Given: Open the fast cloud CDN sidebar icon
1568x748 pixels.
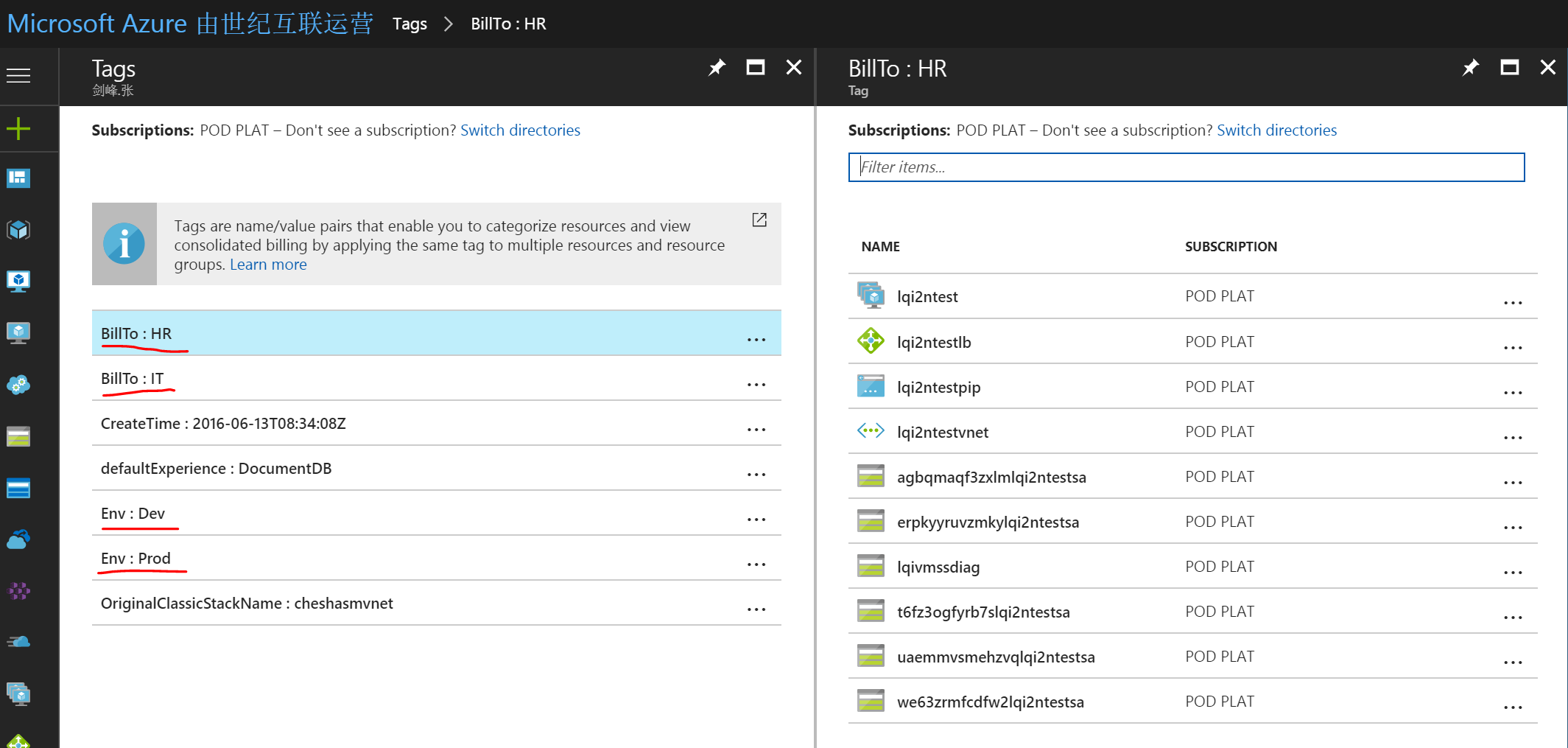Looking at the screenshot, I should pos(18,643).
